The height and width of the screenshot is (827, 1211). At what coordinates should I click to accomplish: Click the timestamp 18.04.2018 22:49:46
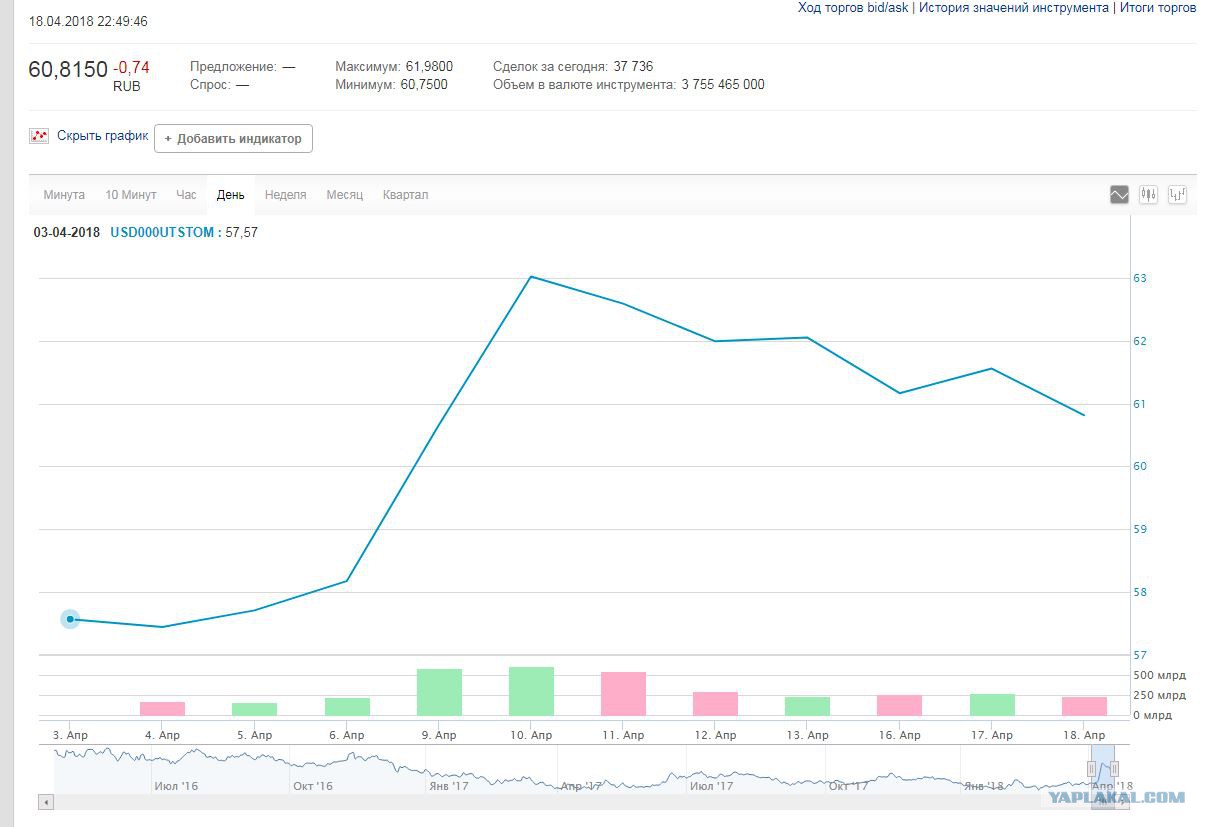[x=88, y=21]
